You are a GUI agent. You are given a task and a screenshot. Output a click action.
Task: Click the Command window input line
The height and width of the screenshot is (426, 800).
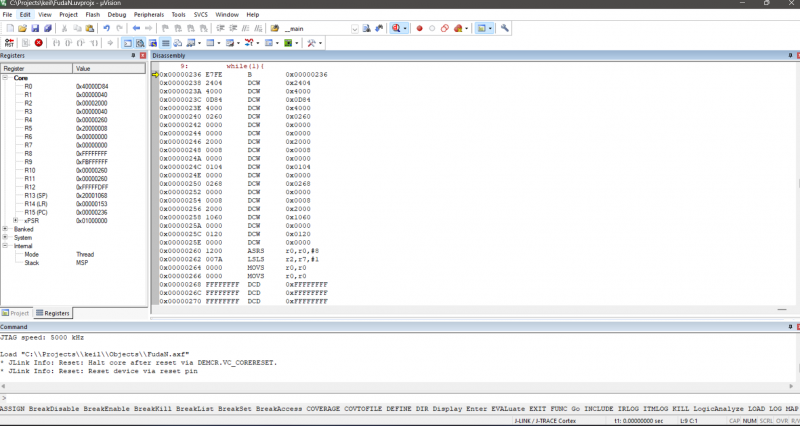pyautogui.click(x=400, y=398)
